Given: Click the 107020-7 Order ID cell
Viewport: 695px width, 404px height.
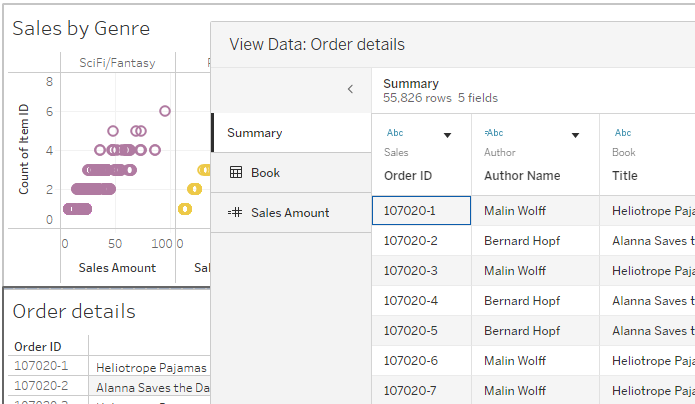Looking at the screenshot, I should [421, 390].
